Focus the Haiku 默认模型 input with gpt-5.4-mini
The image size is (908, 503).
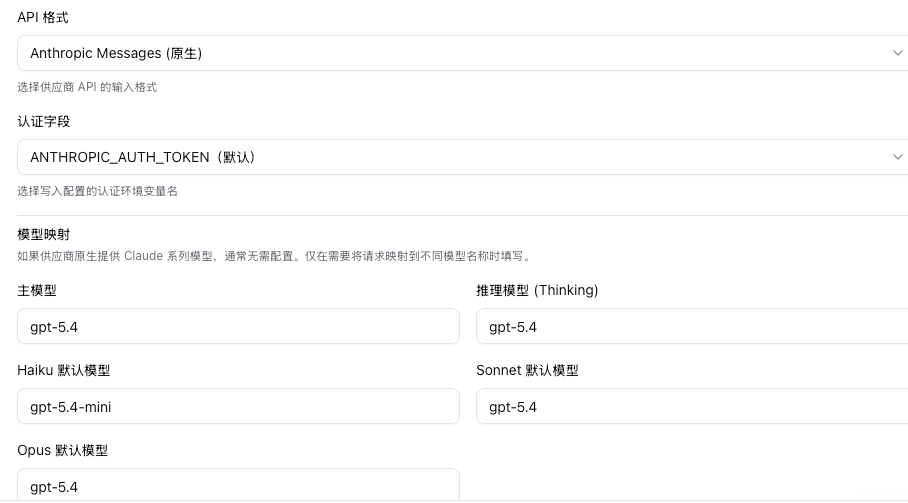pos(239,406)
